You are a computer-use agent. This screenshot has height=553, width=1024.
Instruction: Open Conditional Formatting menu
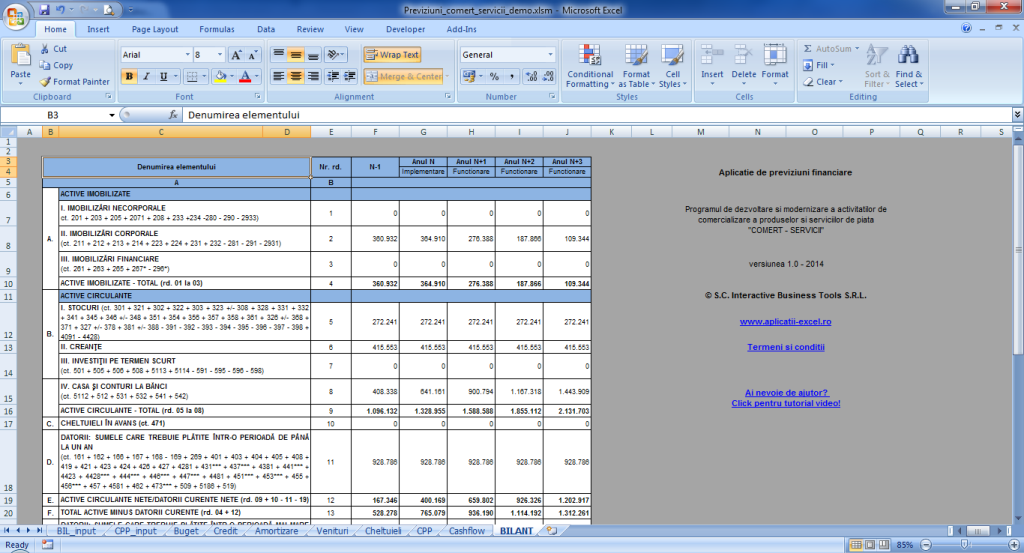click(590, 66)
